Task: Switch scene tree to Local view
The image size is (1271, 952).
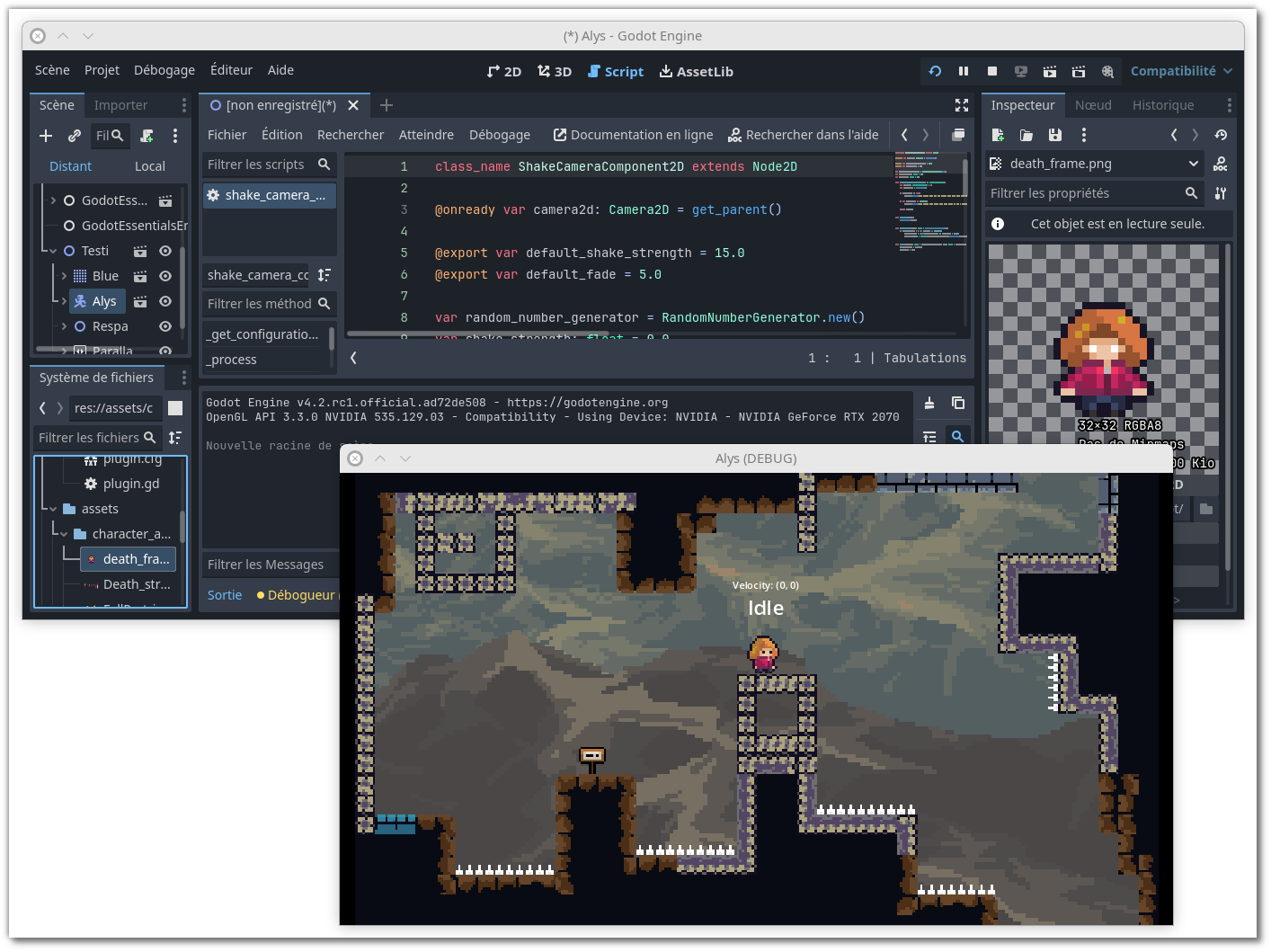Action: coord(150,166)
